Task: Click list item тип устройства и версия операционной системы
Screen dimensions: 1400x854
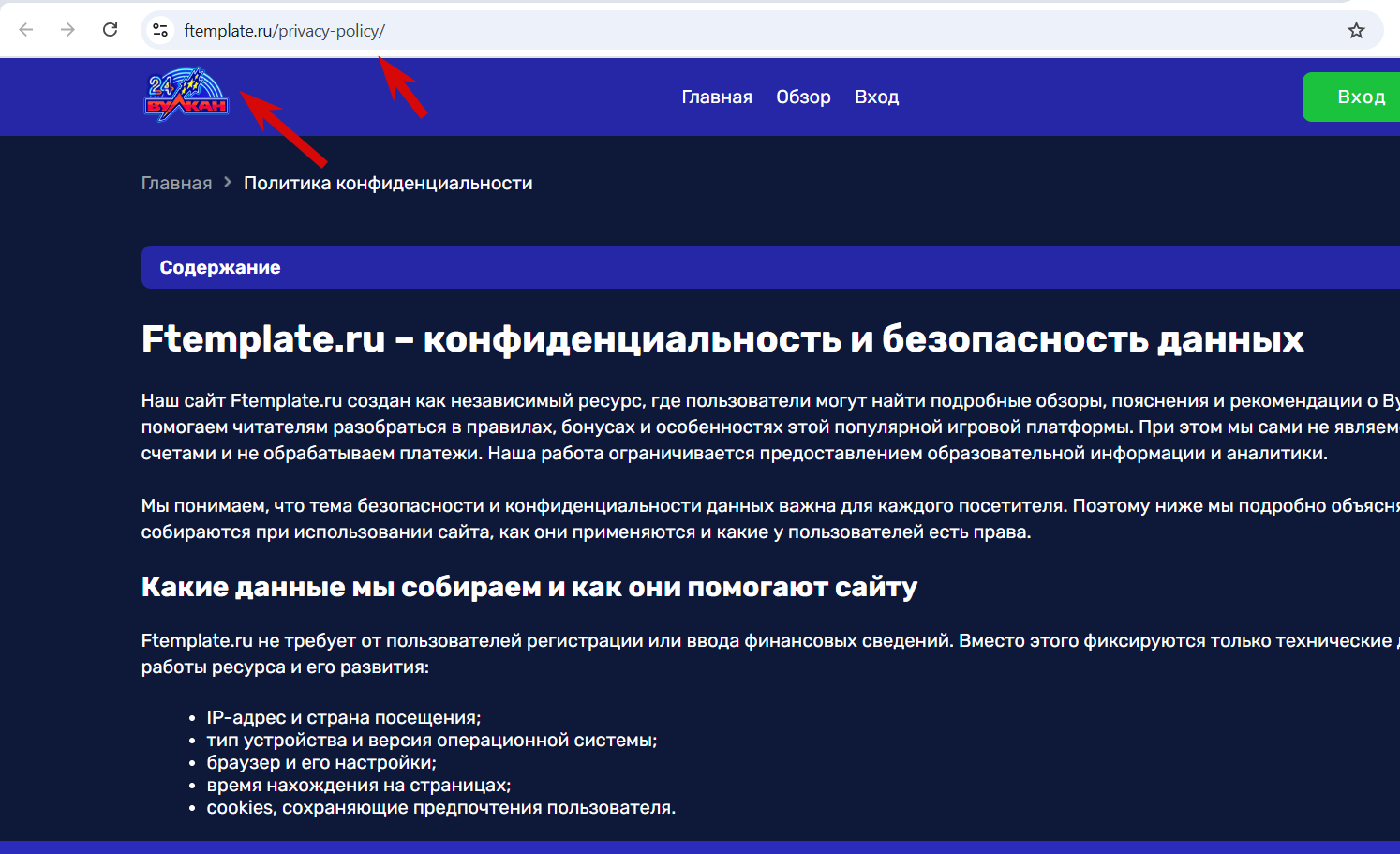Action: click(x=432, y=740)
